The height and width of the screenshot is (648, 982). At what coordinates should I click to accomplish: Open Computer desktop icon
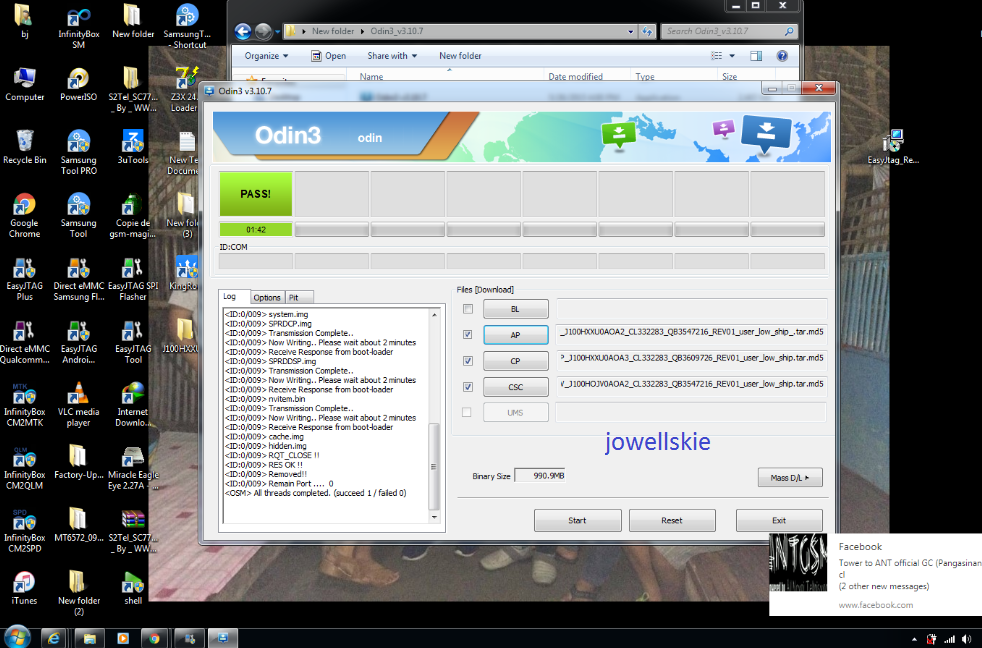pos(24,84)
